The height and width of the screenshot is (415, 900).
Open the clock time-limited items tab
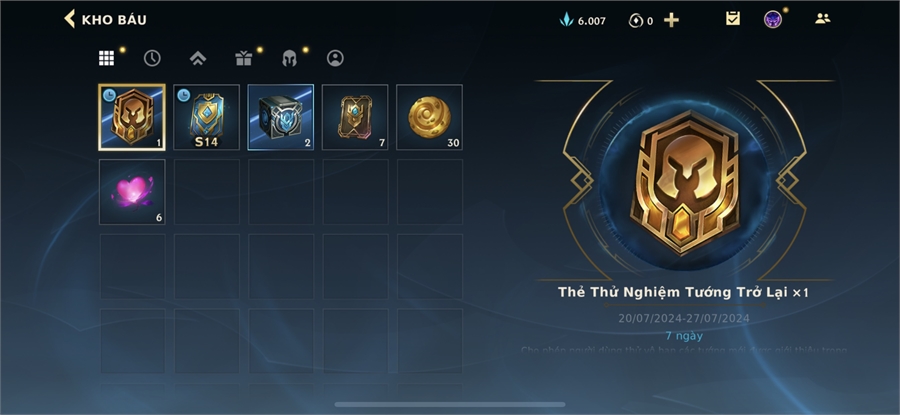point(152,58)
